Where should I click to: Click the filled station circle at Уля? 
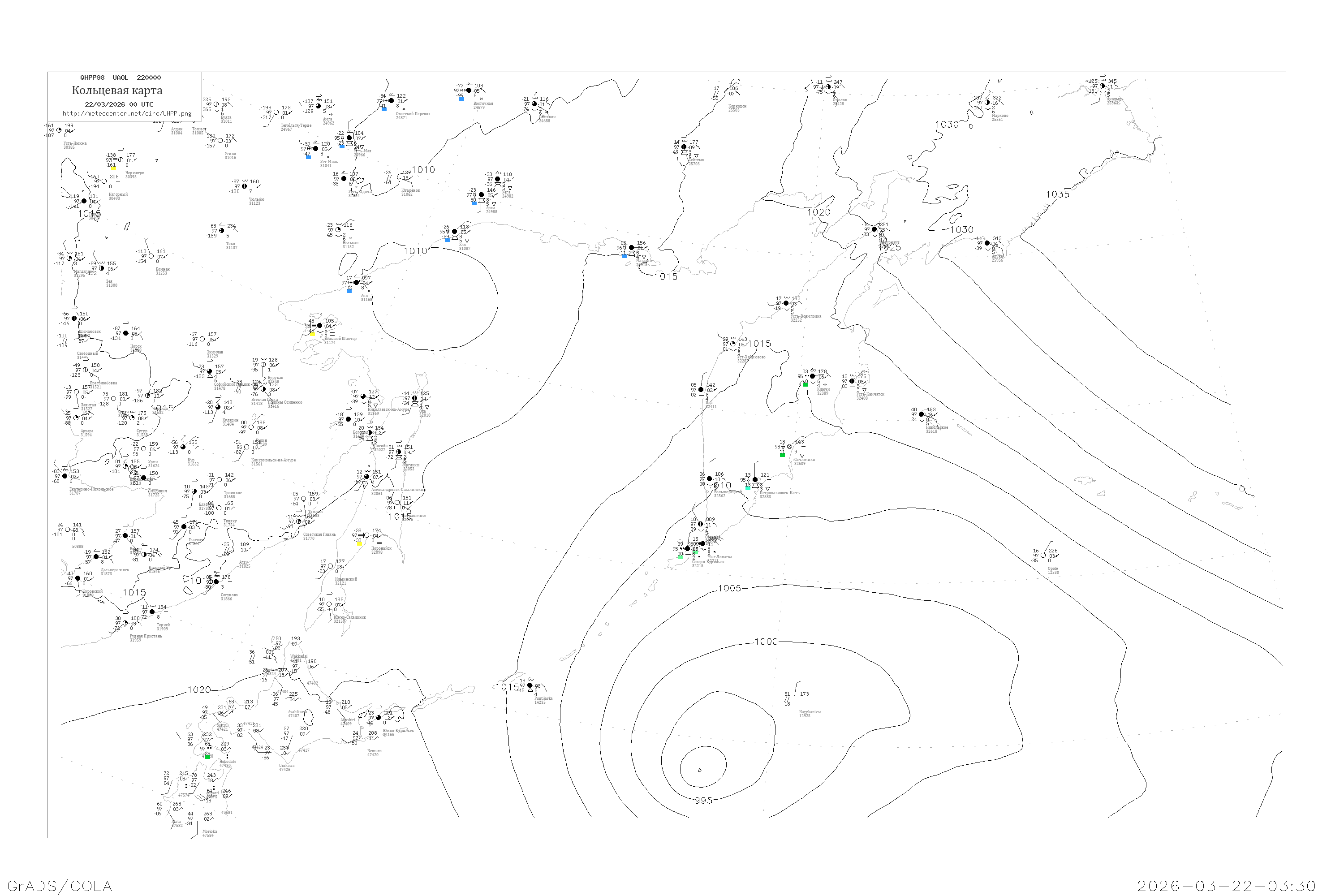pyautogui.click(x=454, y=232)
